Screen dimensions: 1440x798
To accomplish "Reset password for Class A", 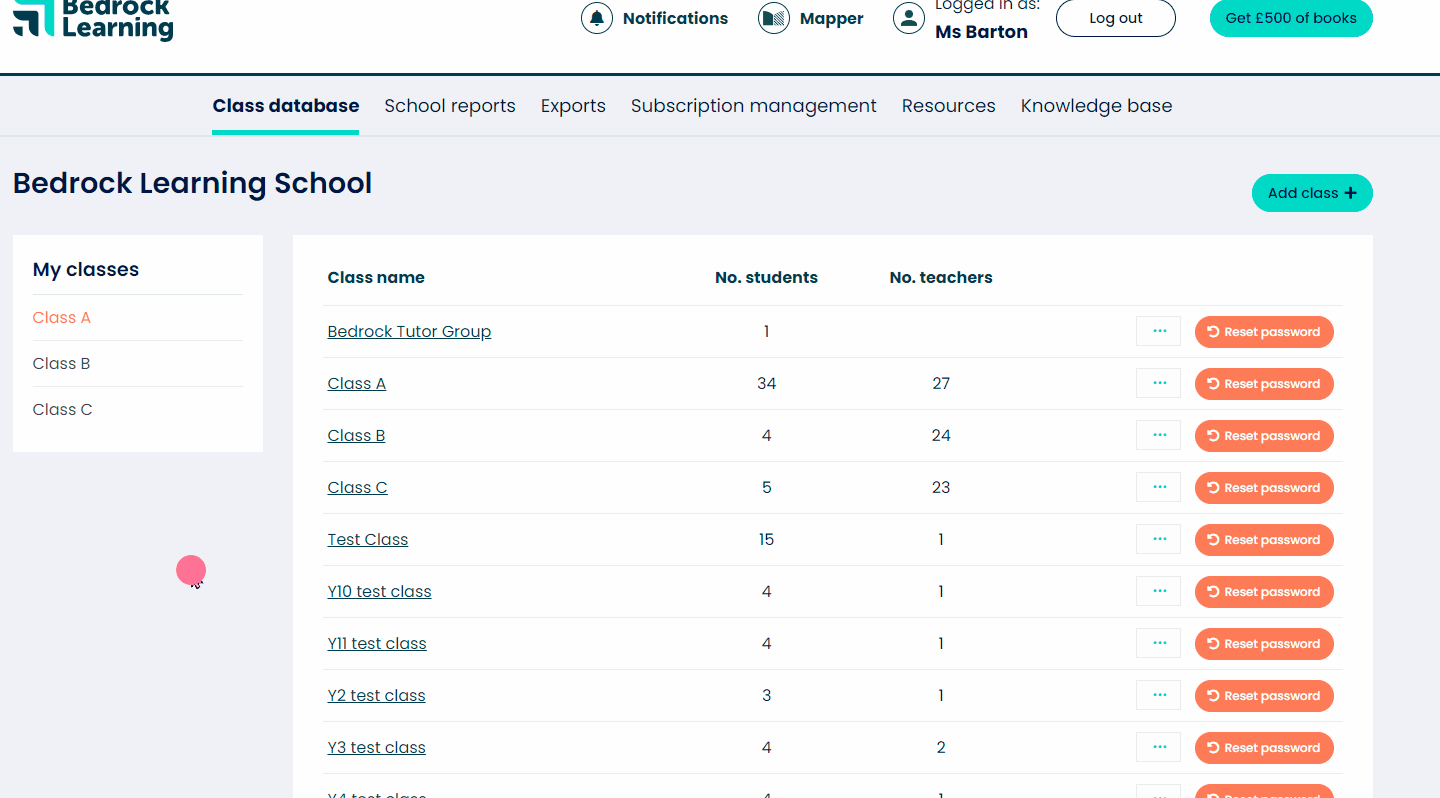I will point(1264,384).
